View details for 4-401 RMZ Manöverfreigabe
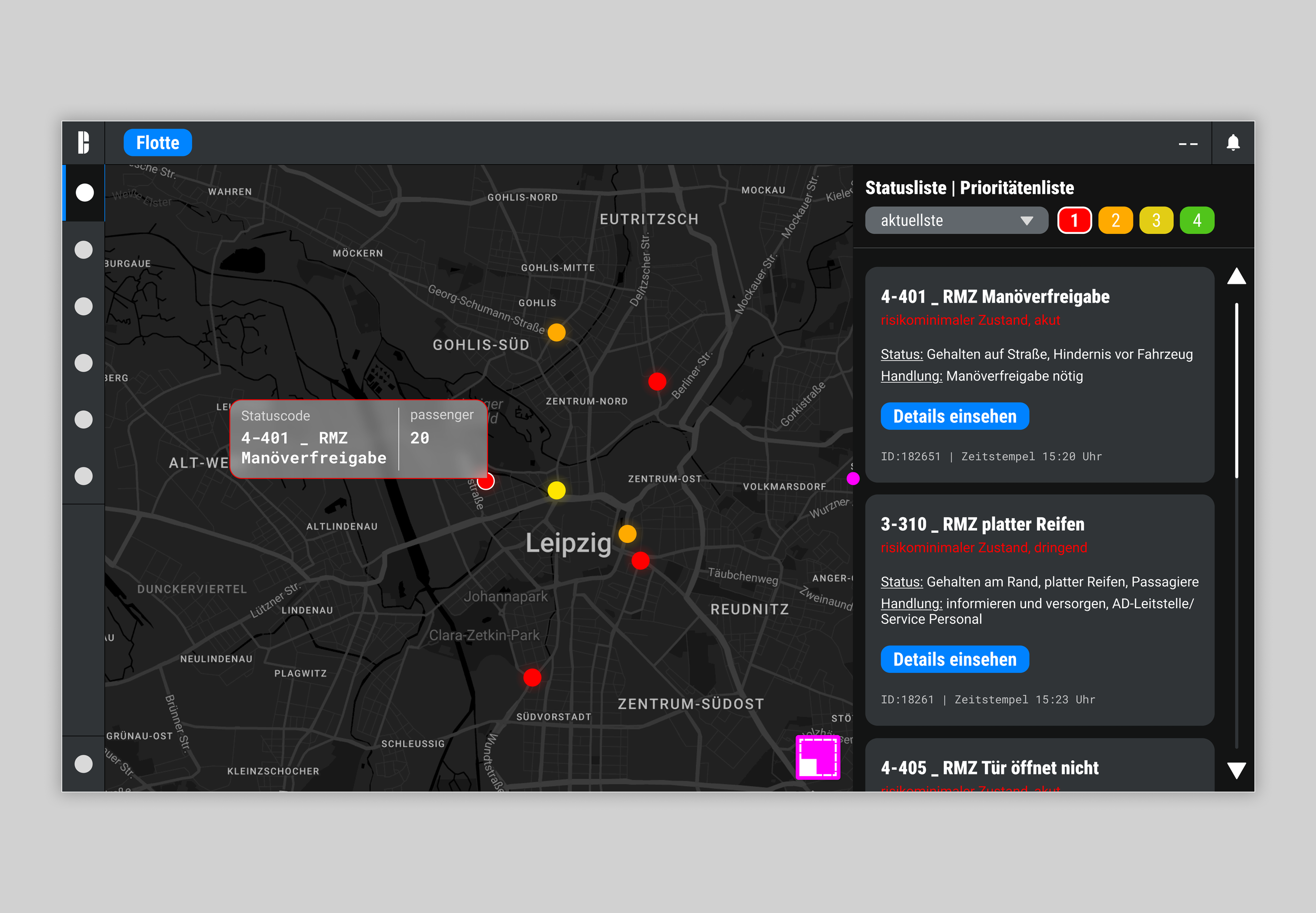Screen dimensions: 1316x913 [954, 416]
